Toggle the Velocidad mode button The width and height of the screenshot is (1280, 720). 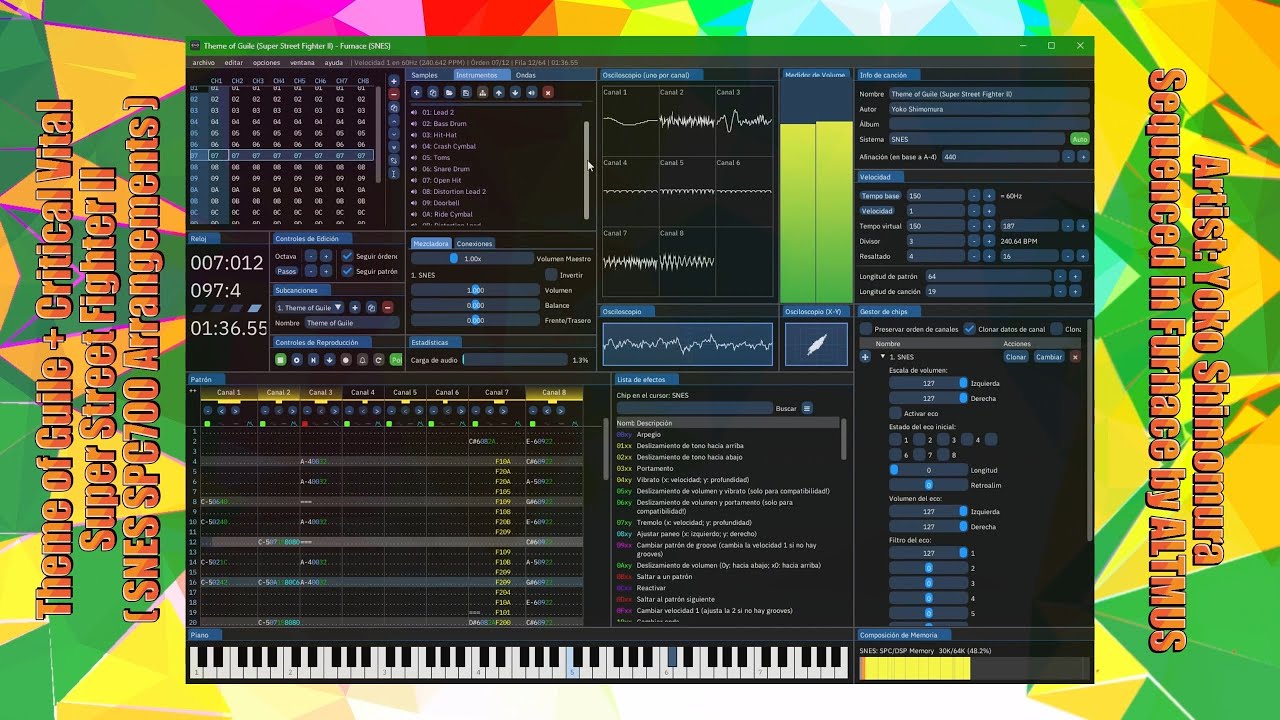(877, 211)
